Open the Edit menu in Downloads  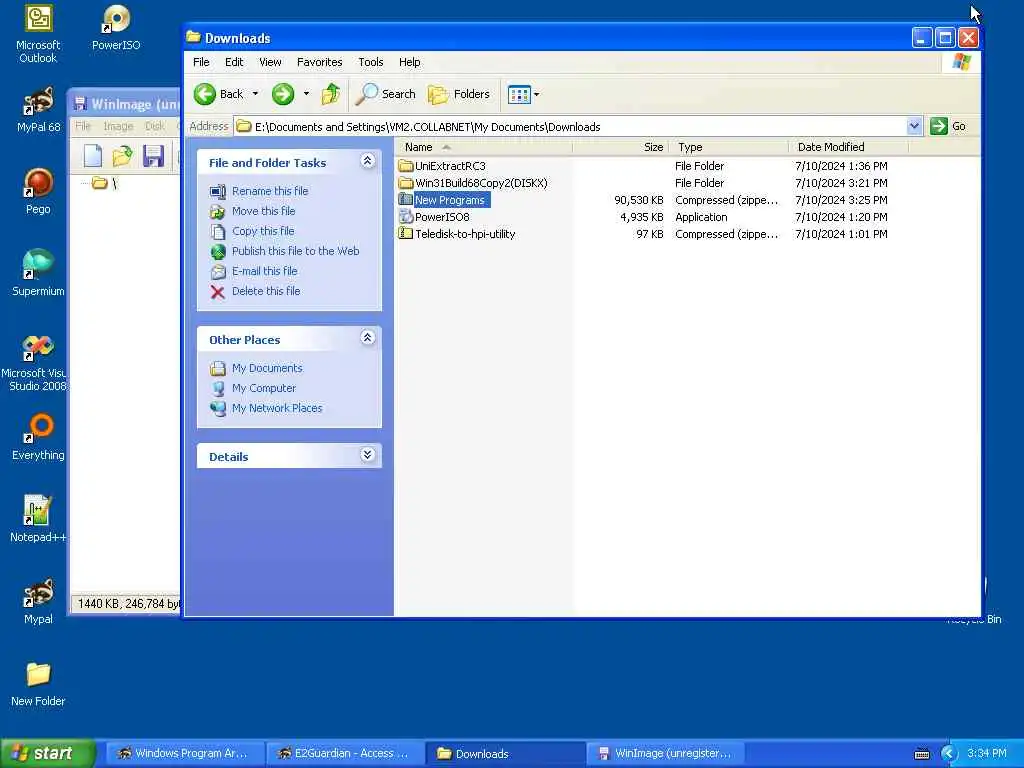click(x=234, y=62)
